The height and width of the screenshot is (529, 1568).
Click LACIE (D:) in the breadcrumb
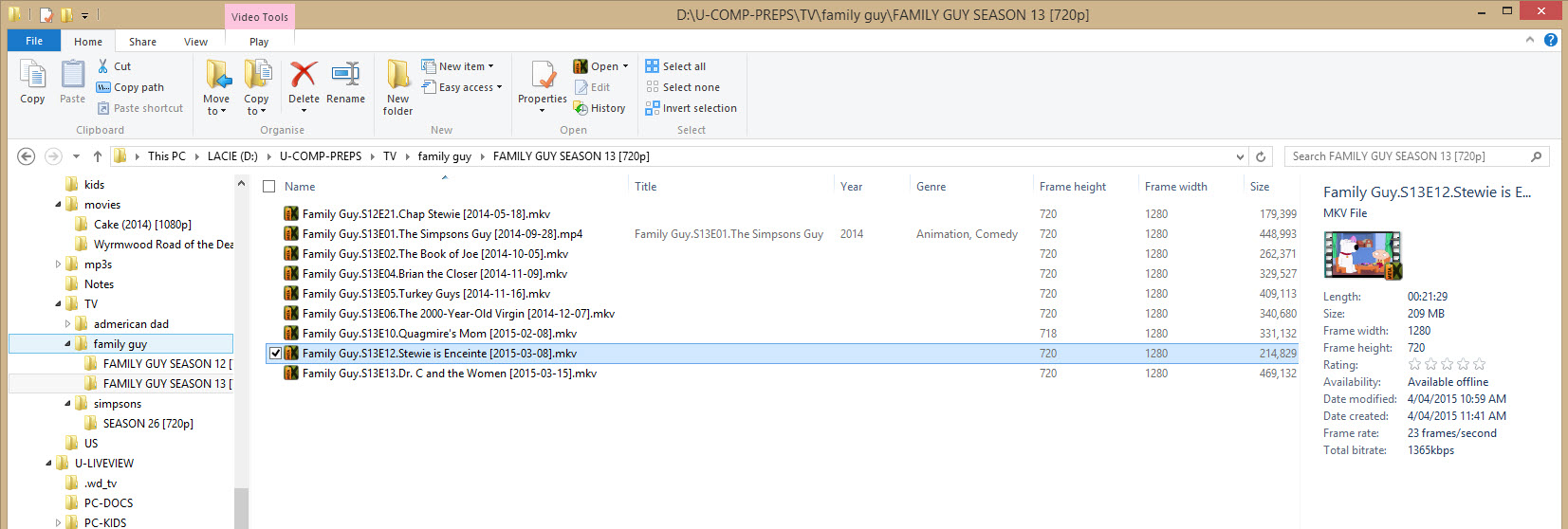[x=232, y=156]
